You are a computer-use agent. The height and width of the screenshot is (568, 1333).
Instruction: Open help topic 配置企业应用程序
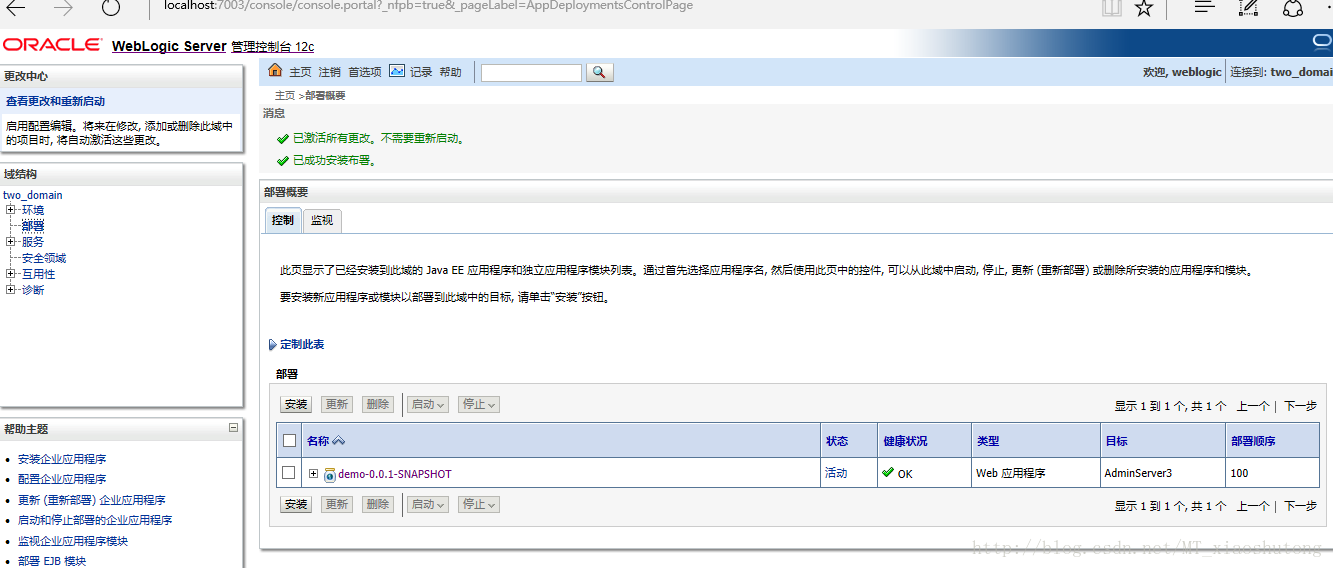pos(62,479)
